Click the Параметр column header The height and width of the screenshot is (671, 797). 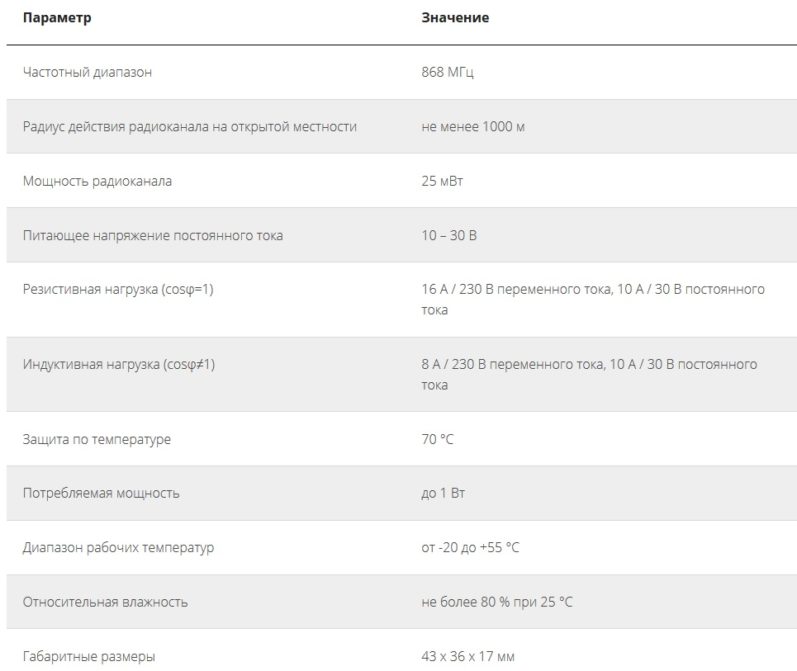click(57, 18)
